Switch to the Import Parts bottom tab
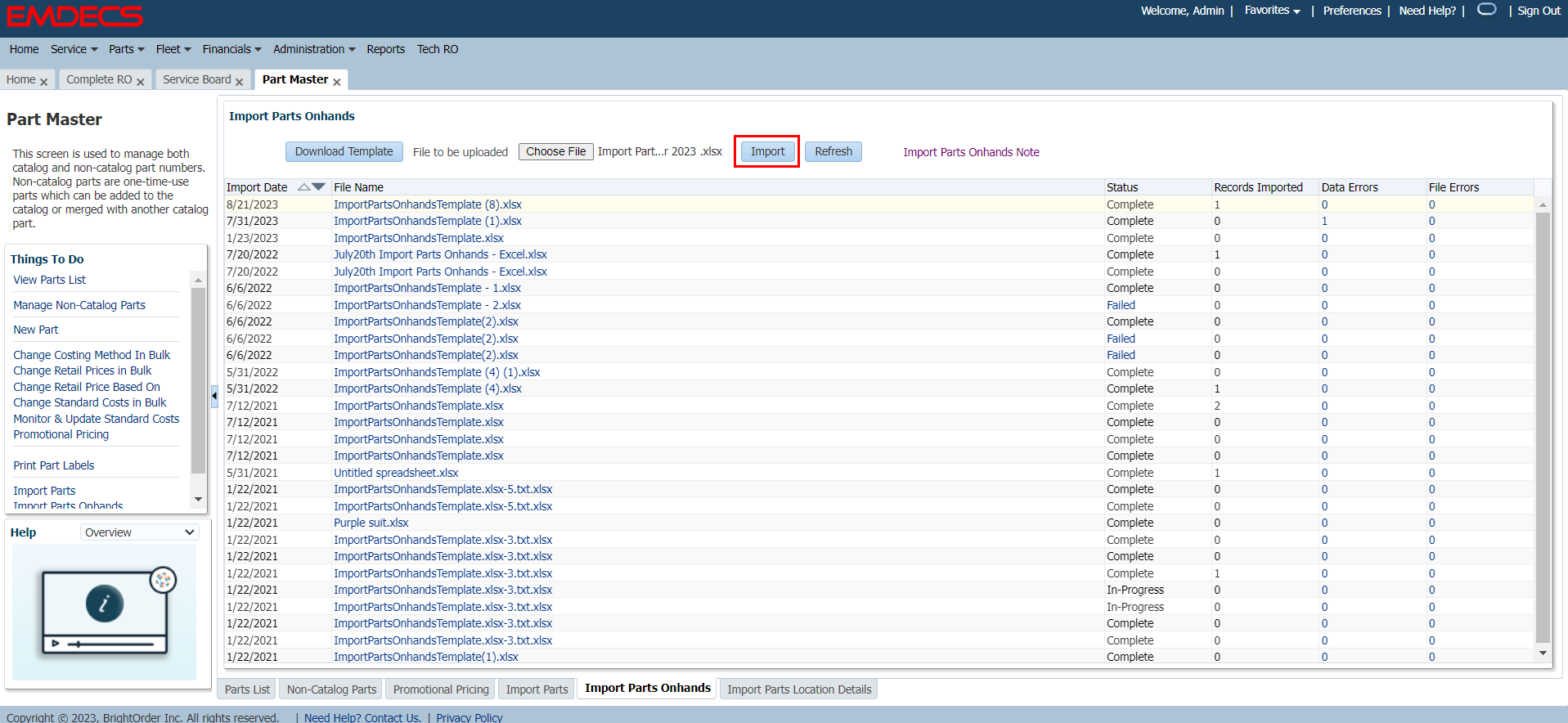Viewport: 1568px width, 723px height. [537, 689]
